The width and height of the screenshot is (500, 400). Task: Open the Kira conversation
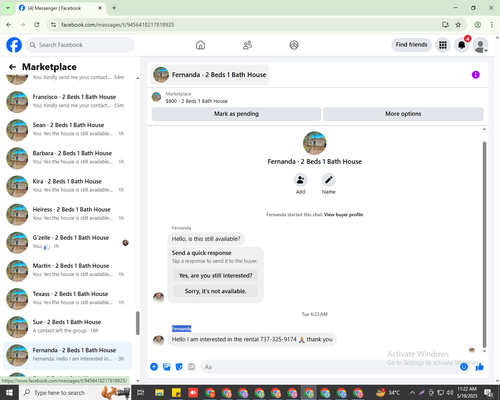pyautogui.click(x=67, y=186)
